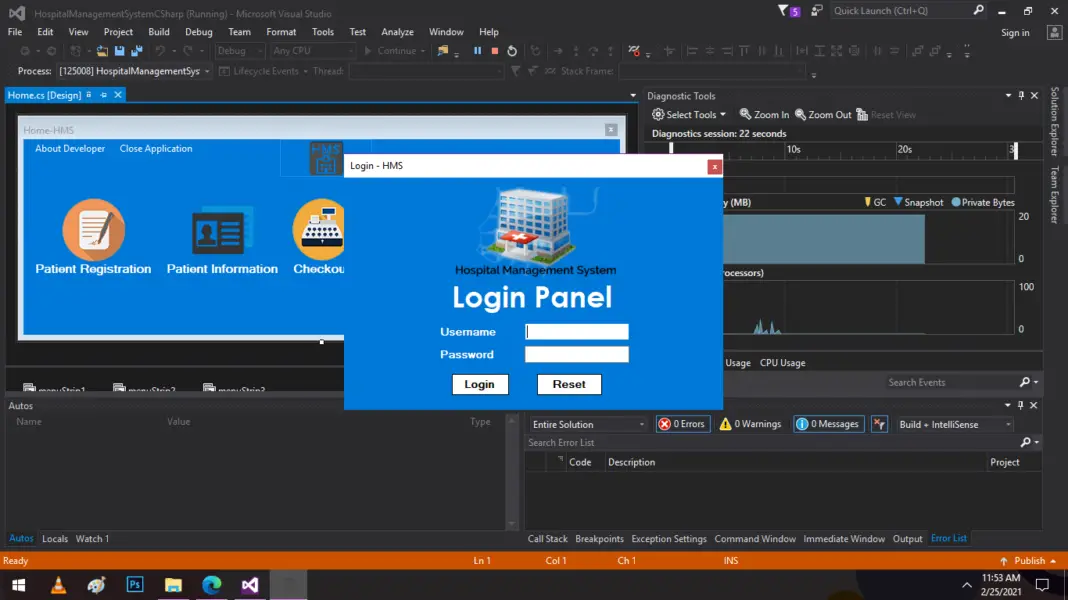Switch to the Output tab
1068x600 pixels.
tap(907, 539)
